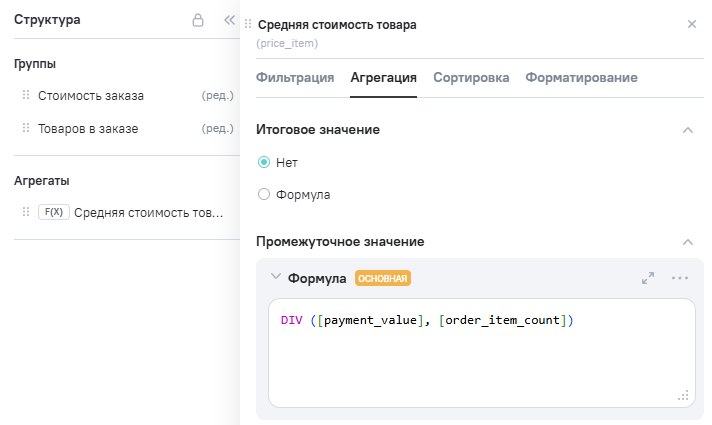Click (ред.) next to Товаров в заказе
Viewport: 712px width, 425px height.
tap(217, 129)
